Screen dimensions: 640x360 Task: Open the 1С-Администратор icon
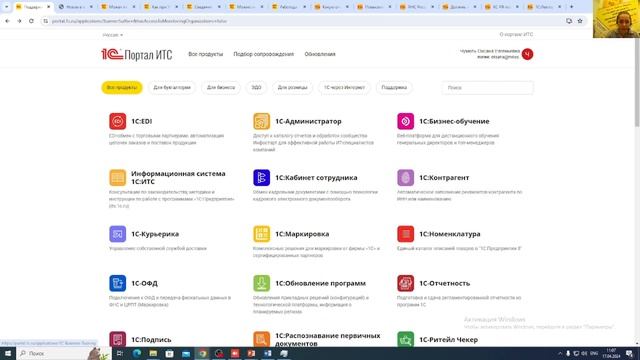pos(262,121)
